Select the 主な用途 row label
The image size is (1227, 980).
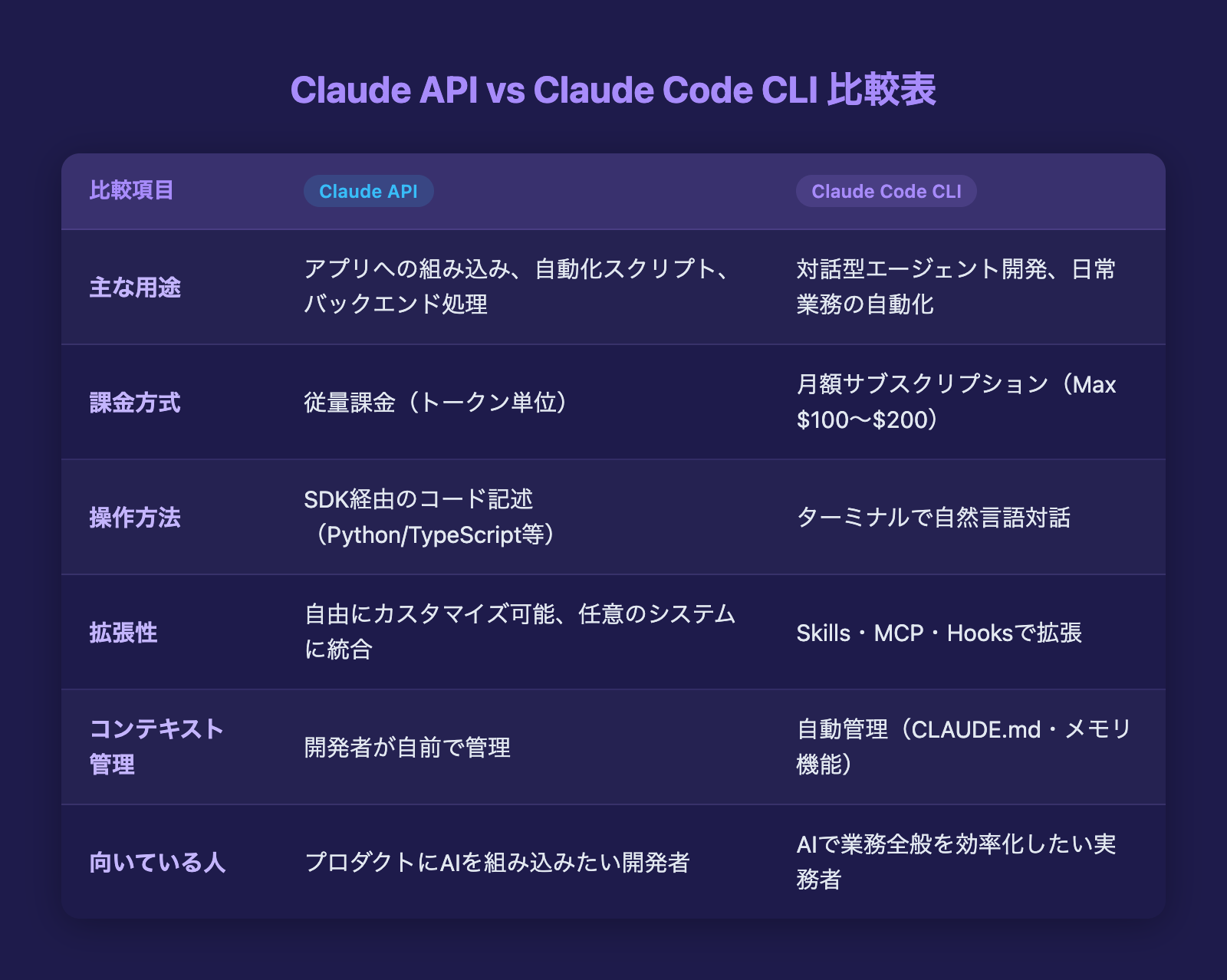point(136,288)
